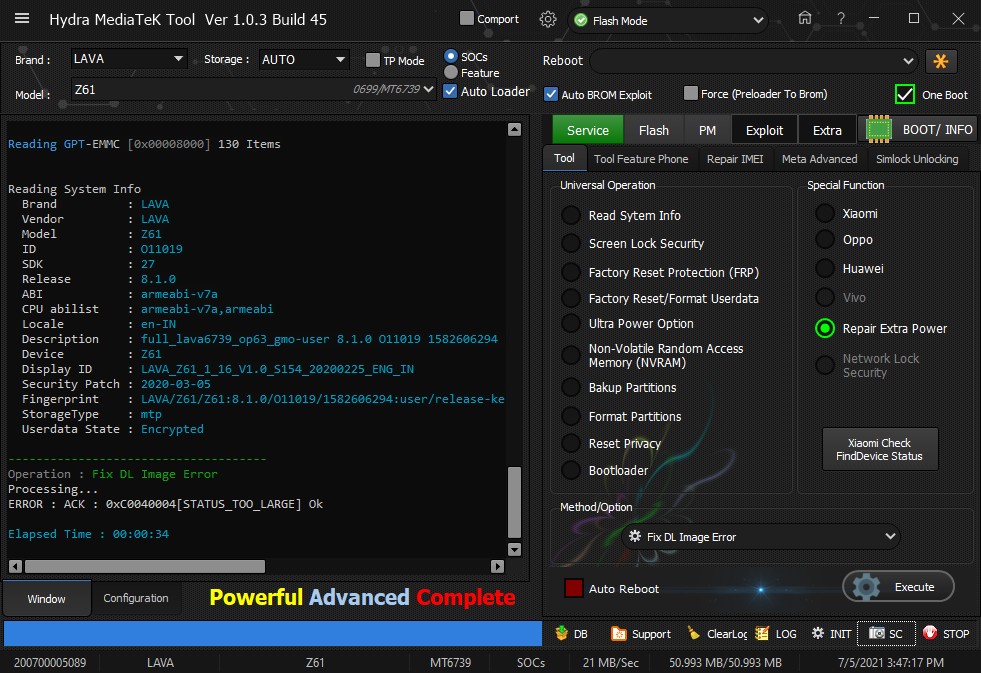Uncheck Auto BROM Exploit
Screen dimensions: 981x673
tap(551, 94)
